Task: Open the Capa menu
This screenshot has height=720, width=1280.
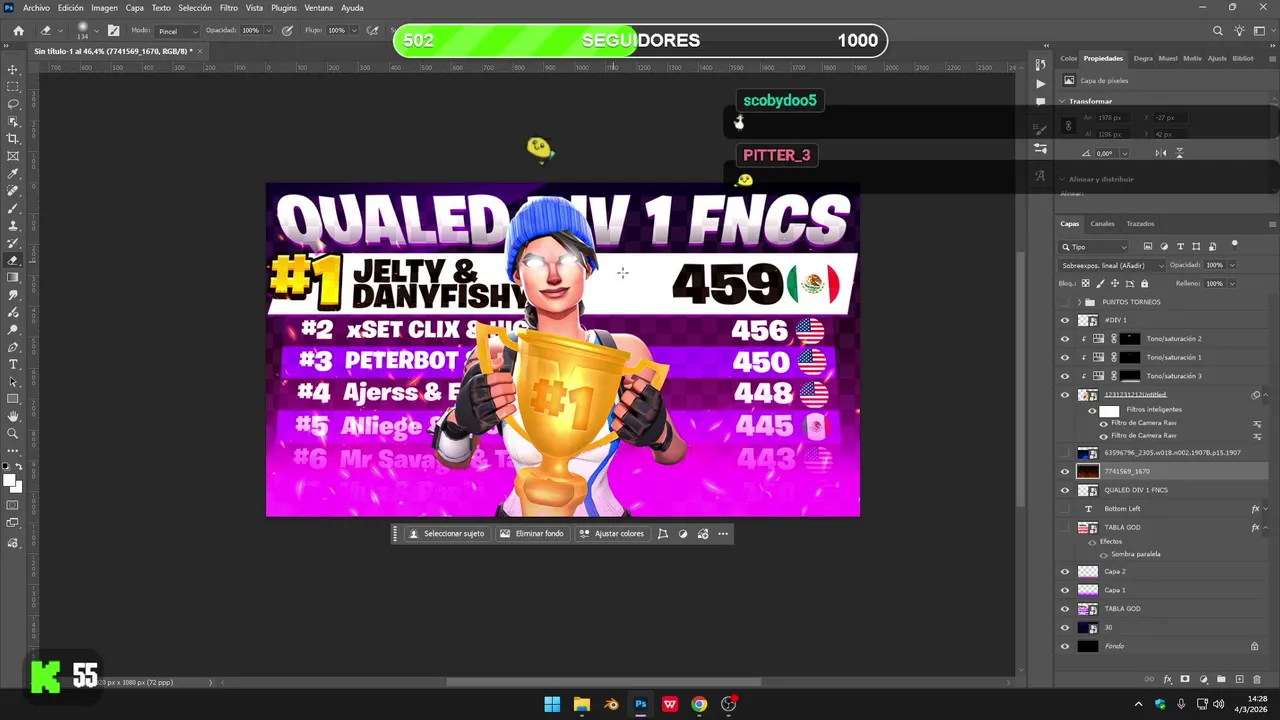Action: click(x=134, y=8)
